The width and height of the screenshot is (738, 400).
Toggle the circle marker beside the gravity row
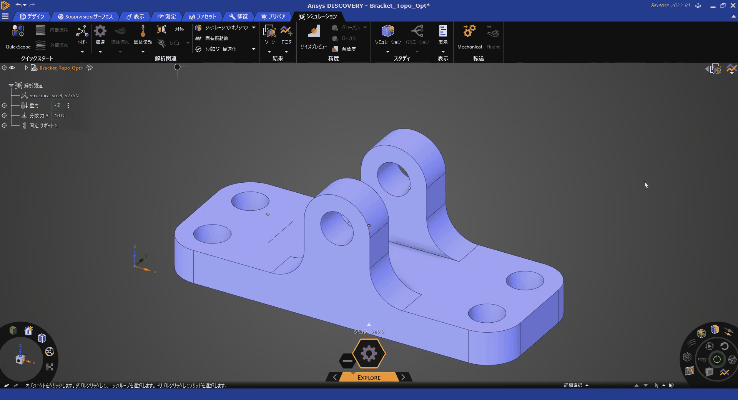[x=4, y=105]
